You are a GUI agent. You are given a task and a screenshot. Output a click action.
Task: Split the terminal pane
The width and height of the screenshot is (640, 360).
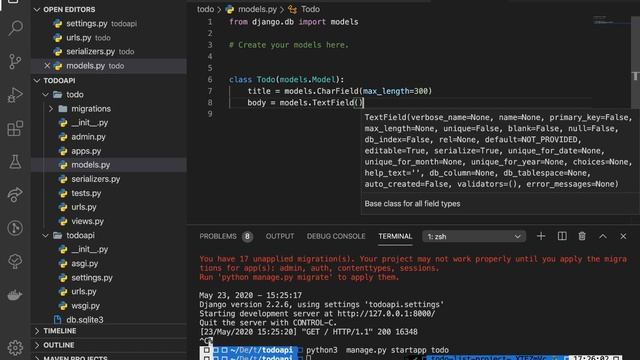[562, 236]
